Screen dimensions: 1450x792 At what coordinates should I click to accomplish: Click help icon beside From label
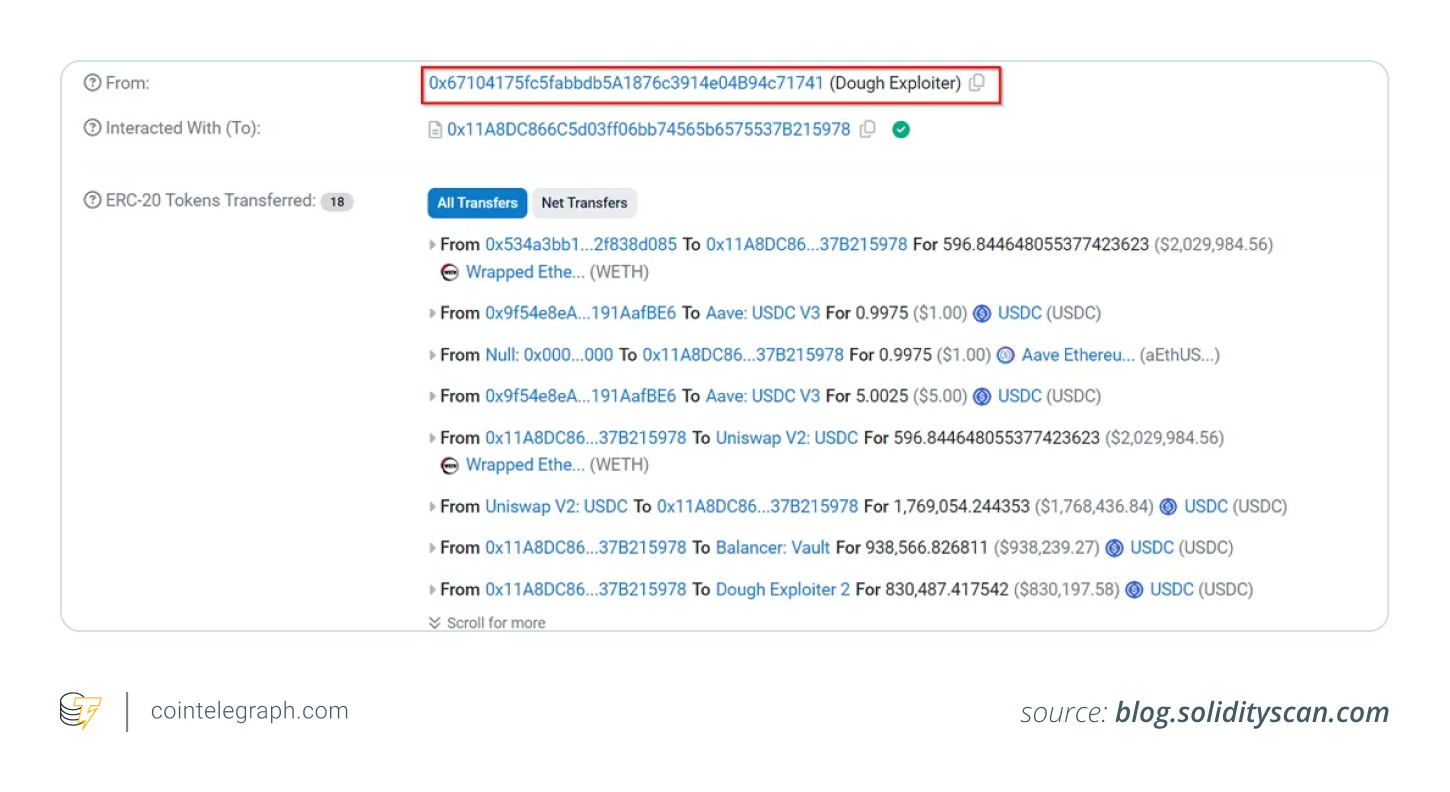pyautogui.click(x=93, y=83)
